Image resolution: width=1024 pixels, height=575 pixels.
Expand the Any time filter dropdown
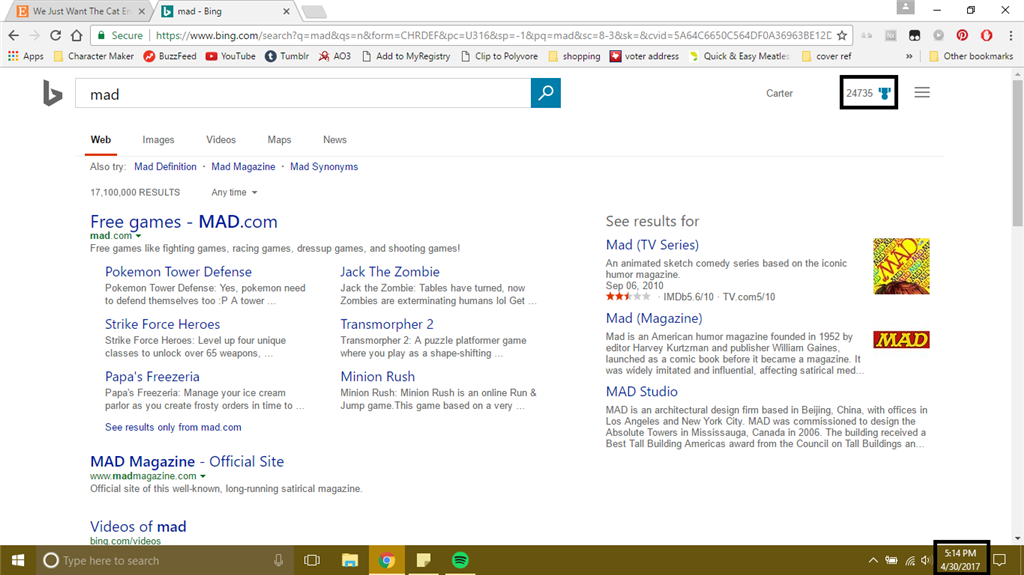pos(234,192)
